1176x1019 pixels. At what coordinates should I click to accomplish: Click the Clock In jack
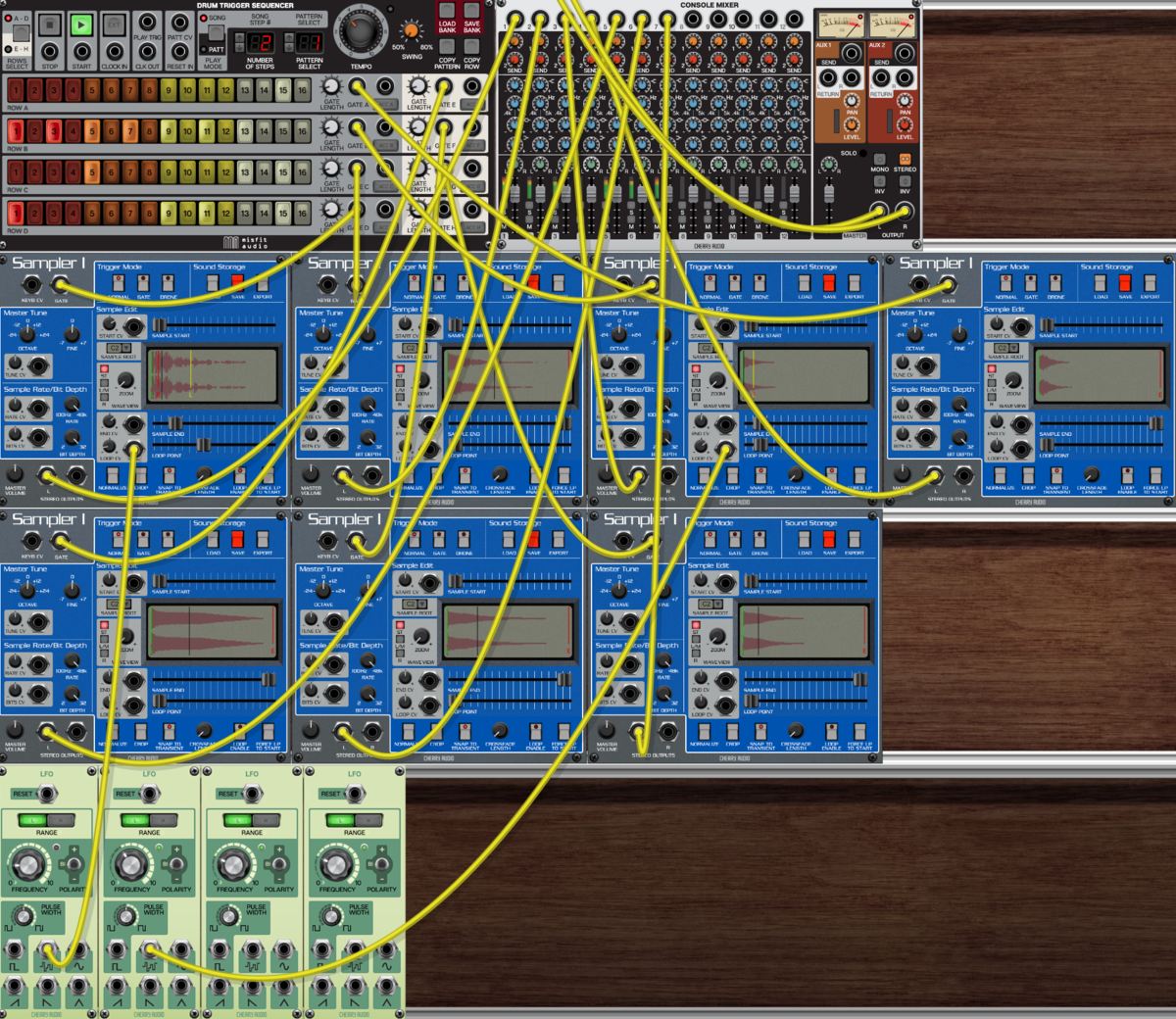(x=115, y=51)
